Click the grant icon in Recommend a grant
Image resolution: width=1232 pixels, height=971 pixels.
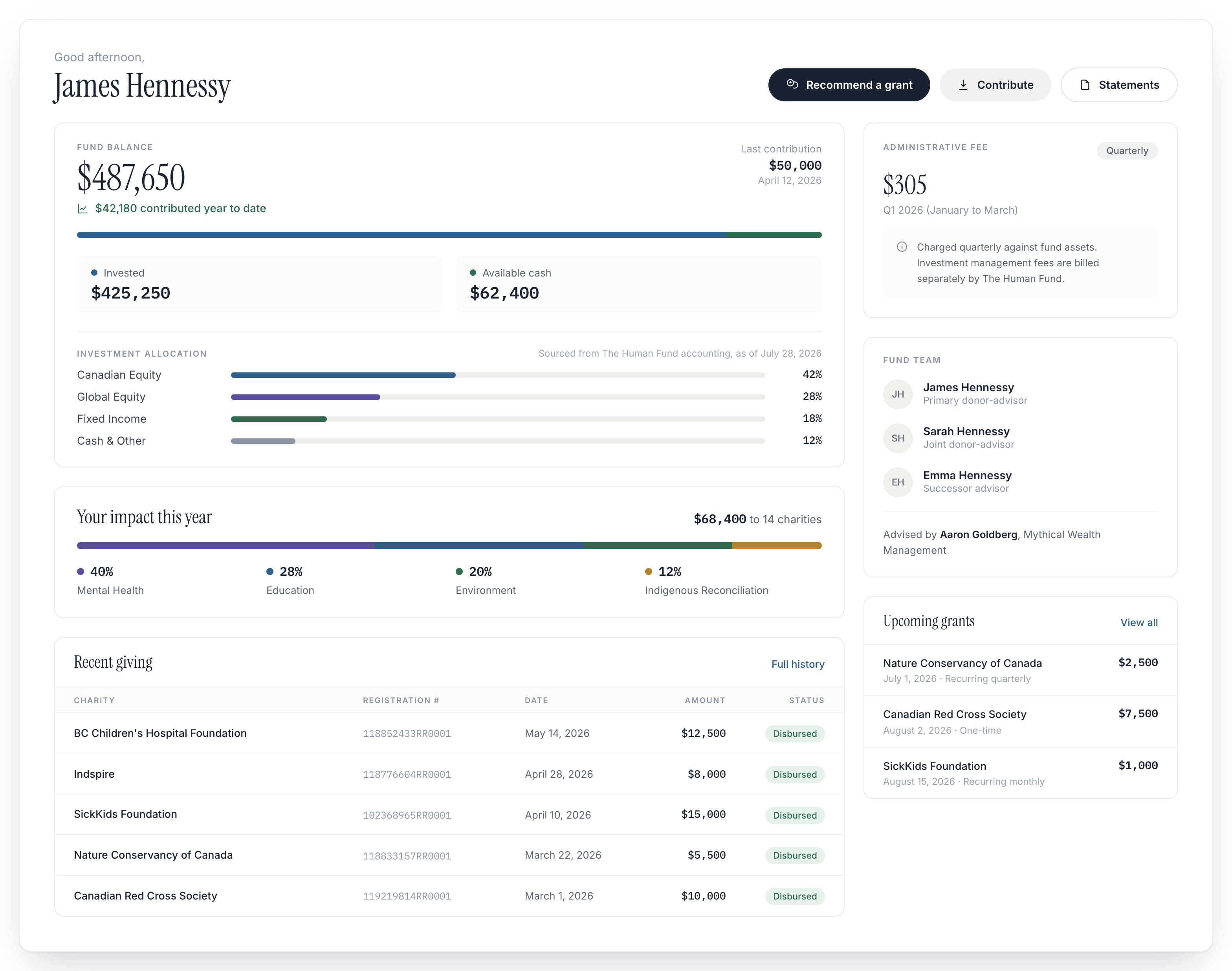click(x=792, y=84)
